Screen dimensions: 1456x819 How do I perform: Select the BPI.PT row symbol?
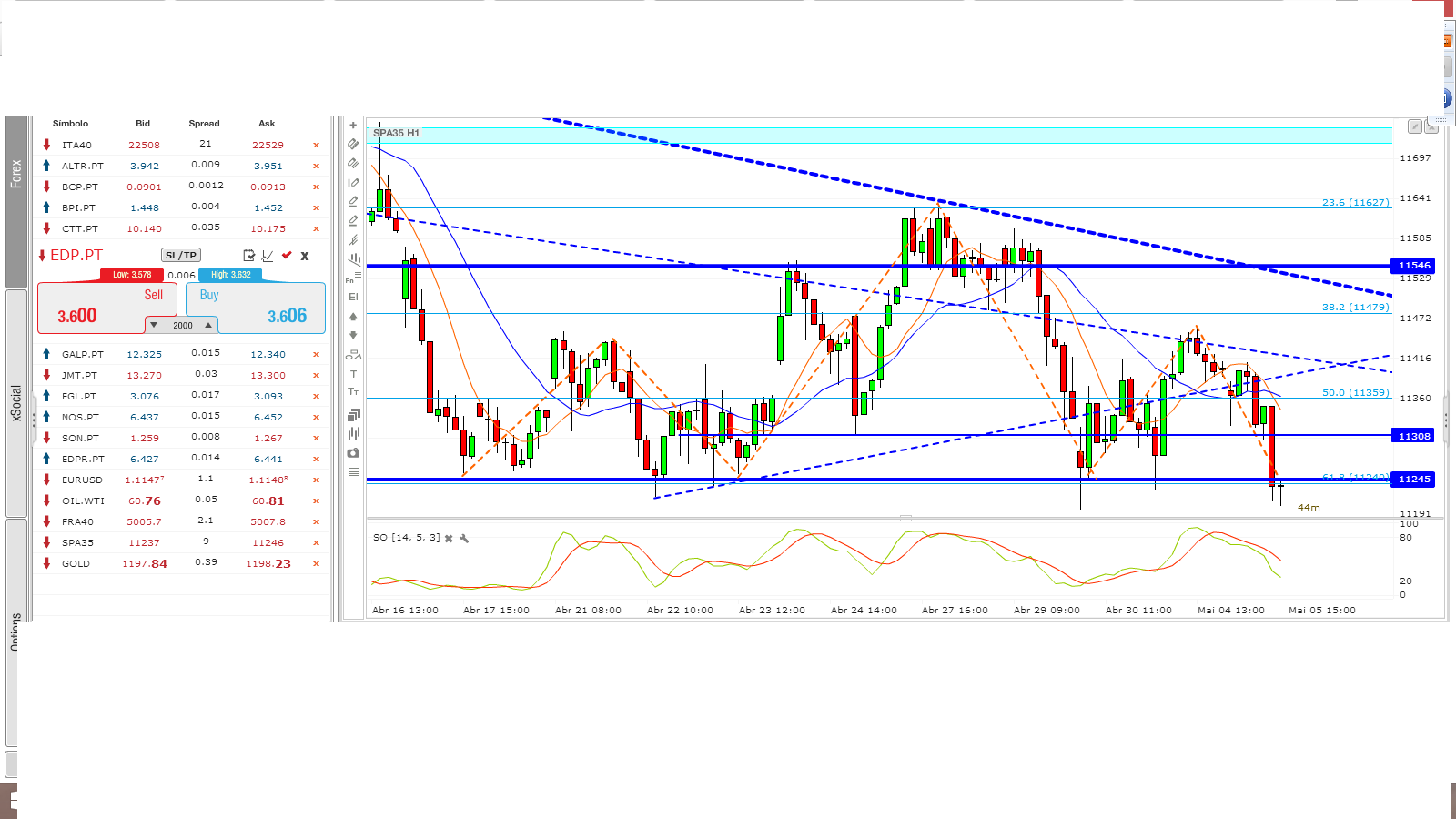coord(79,208)
